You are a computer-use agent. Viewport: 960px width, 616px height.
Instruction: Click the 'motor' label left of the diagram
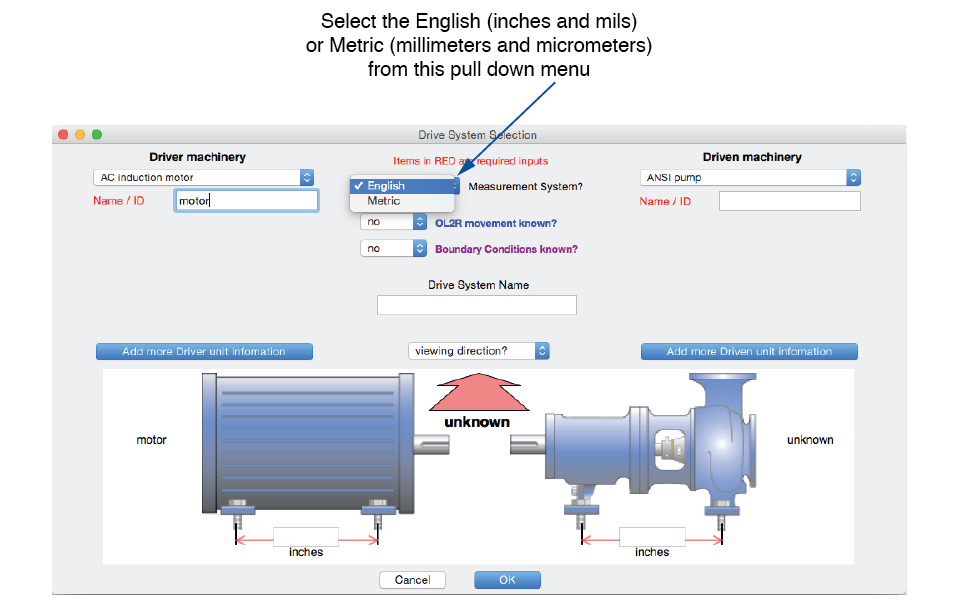(151, 440)
